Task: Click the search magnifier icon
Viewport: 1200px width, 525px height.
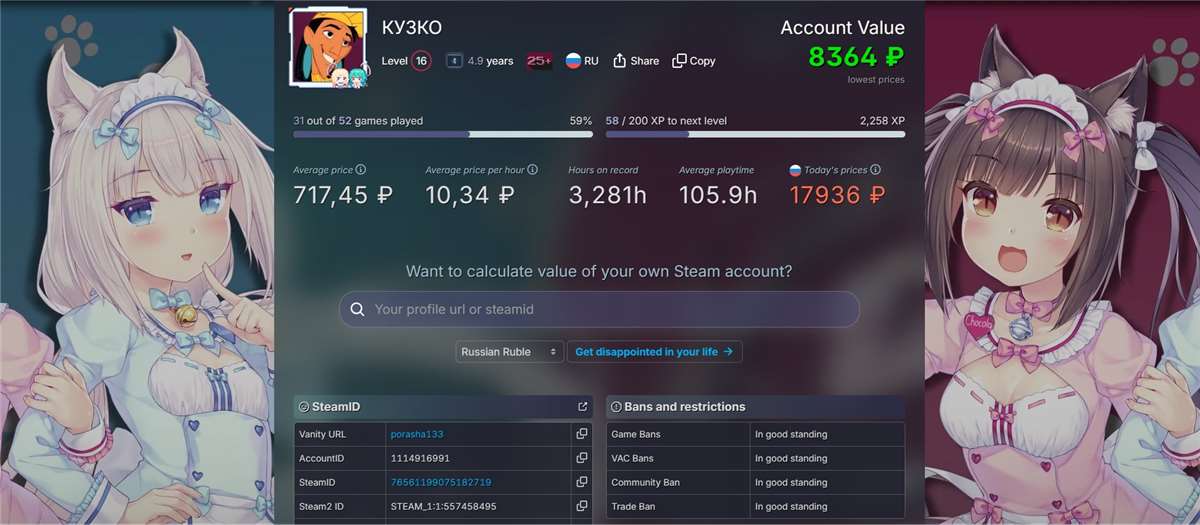Action: click(357, 310)
